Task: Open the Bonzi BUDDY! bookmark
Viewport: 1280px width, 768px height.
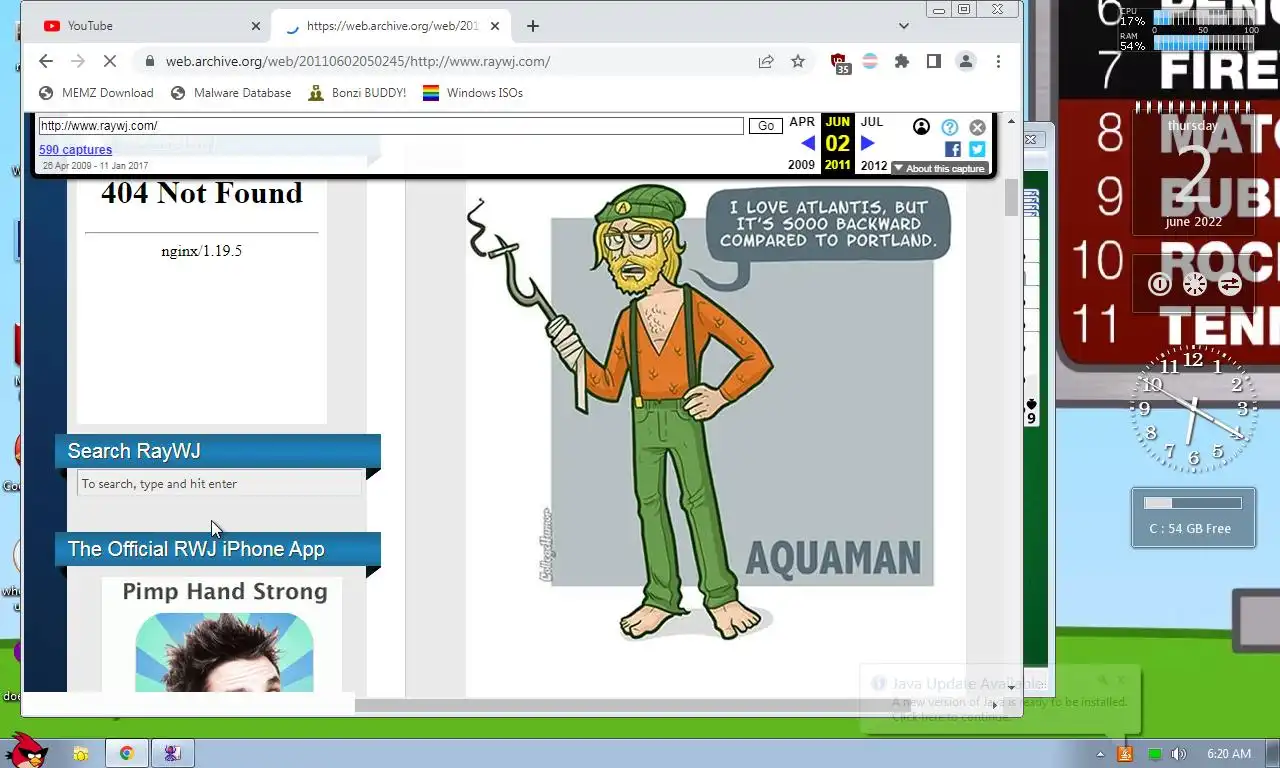Action: tap(357, 93)
